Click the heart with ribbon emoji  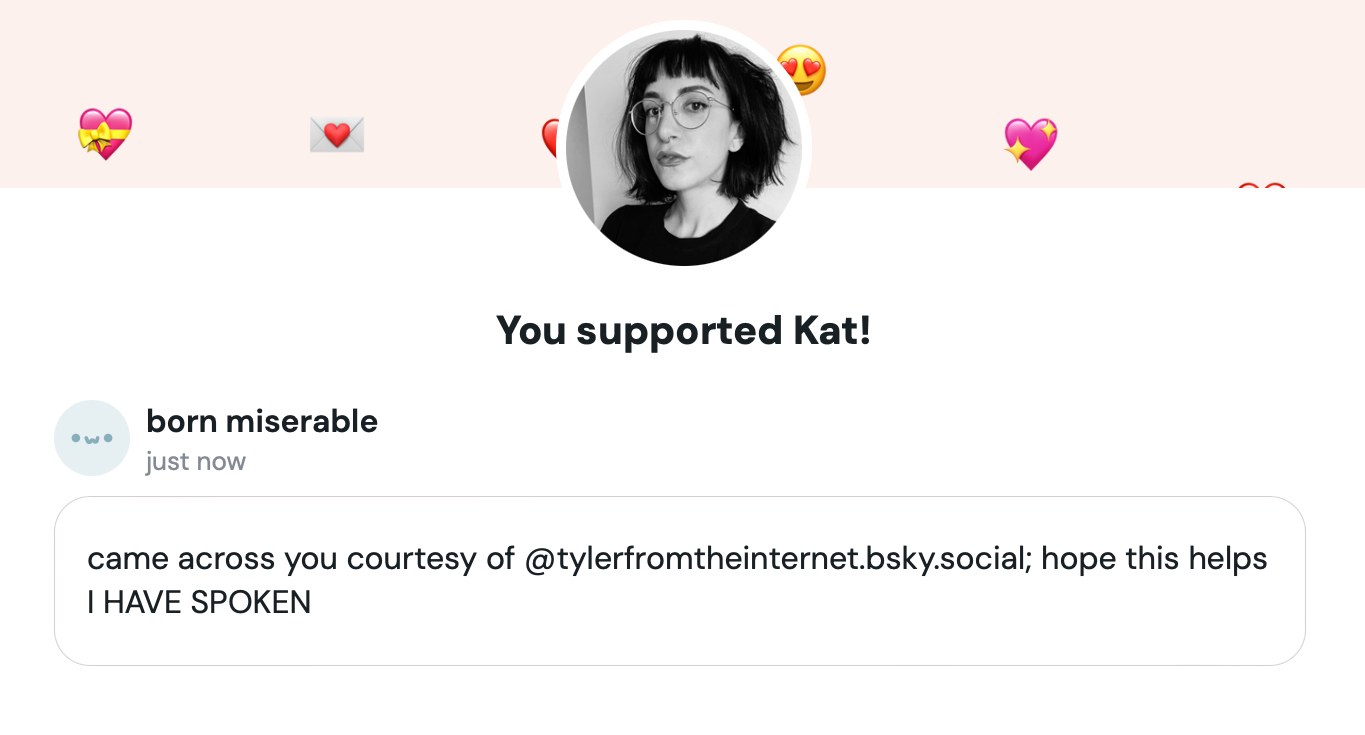coord(105,134)
